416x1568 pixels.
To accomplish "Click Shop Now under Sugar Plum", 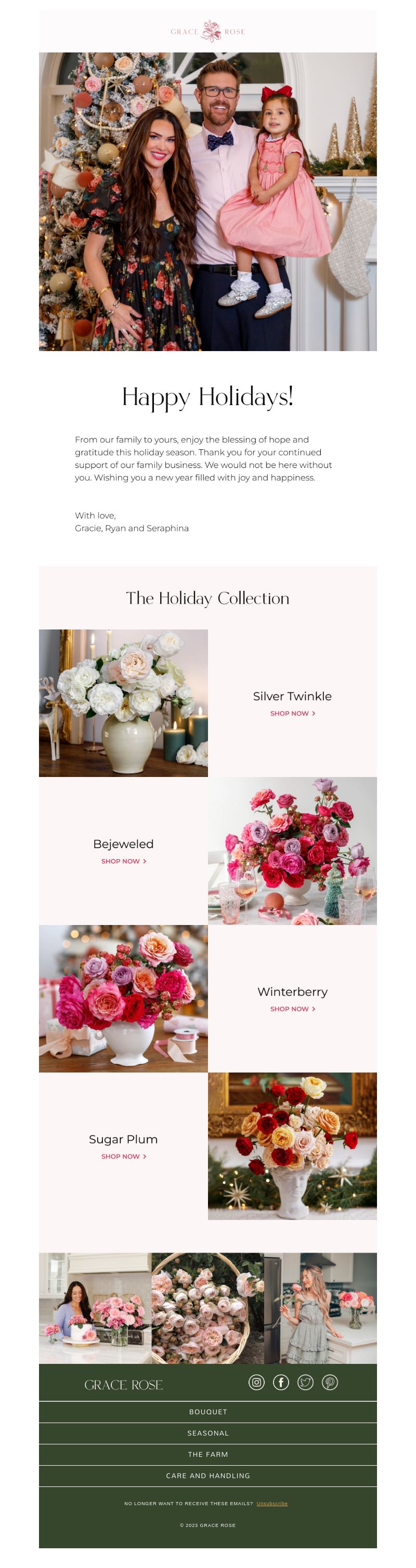I will 124,1156.
